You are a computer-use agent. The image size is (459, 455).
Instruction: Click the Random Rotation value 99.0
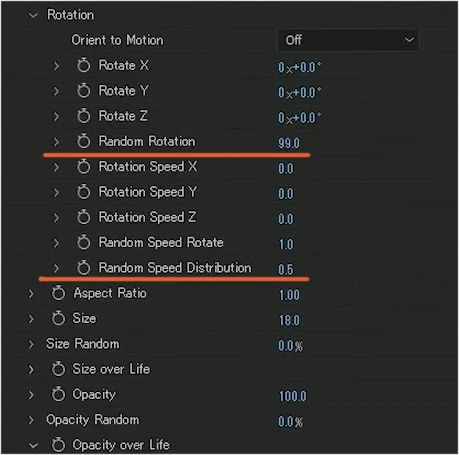tap(289, 143)
